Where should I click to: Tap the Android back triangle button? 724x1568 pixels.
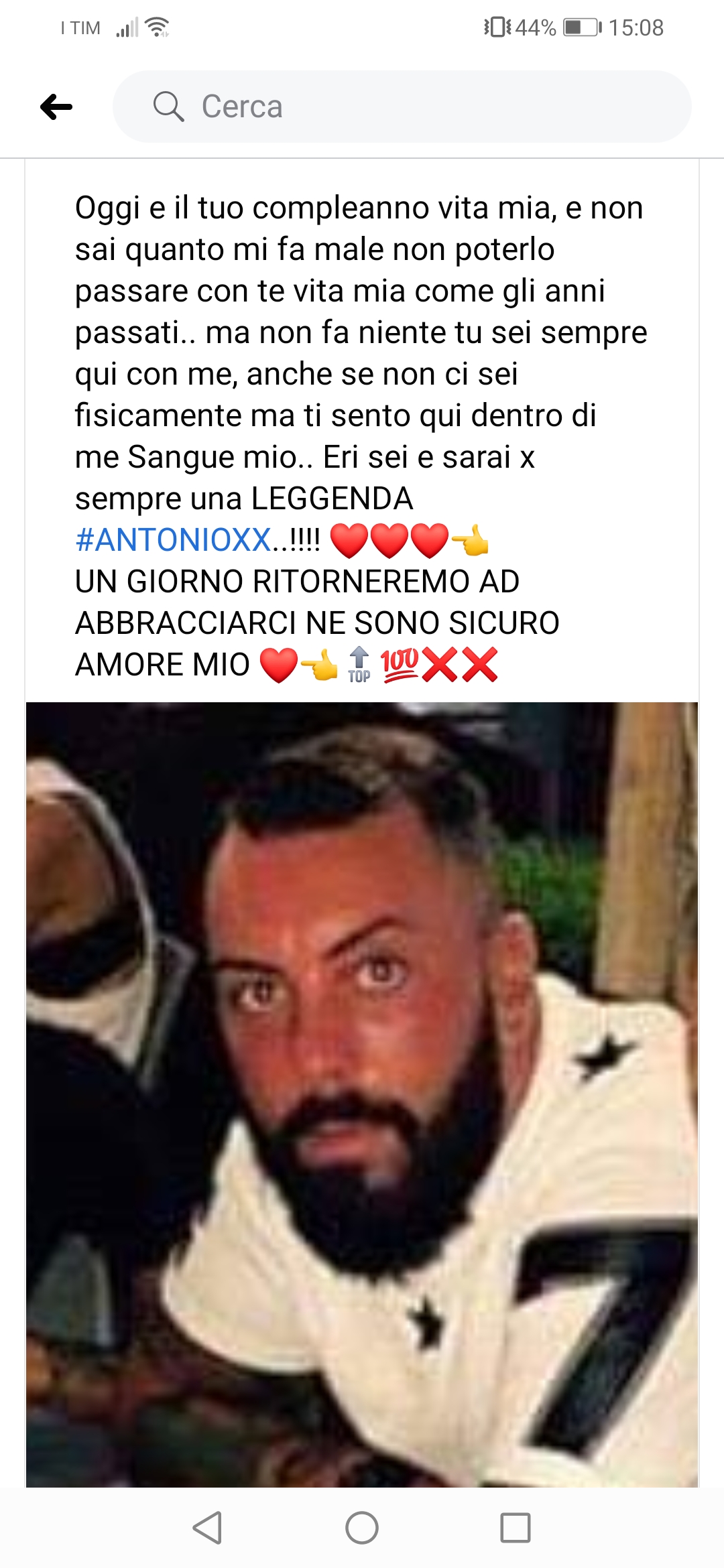point(207,1528)
